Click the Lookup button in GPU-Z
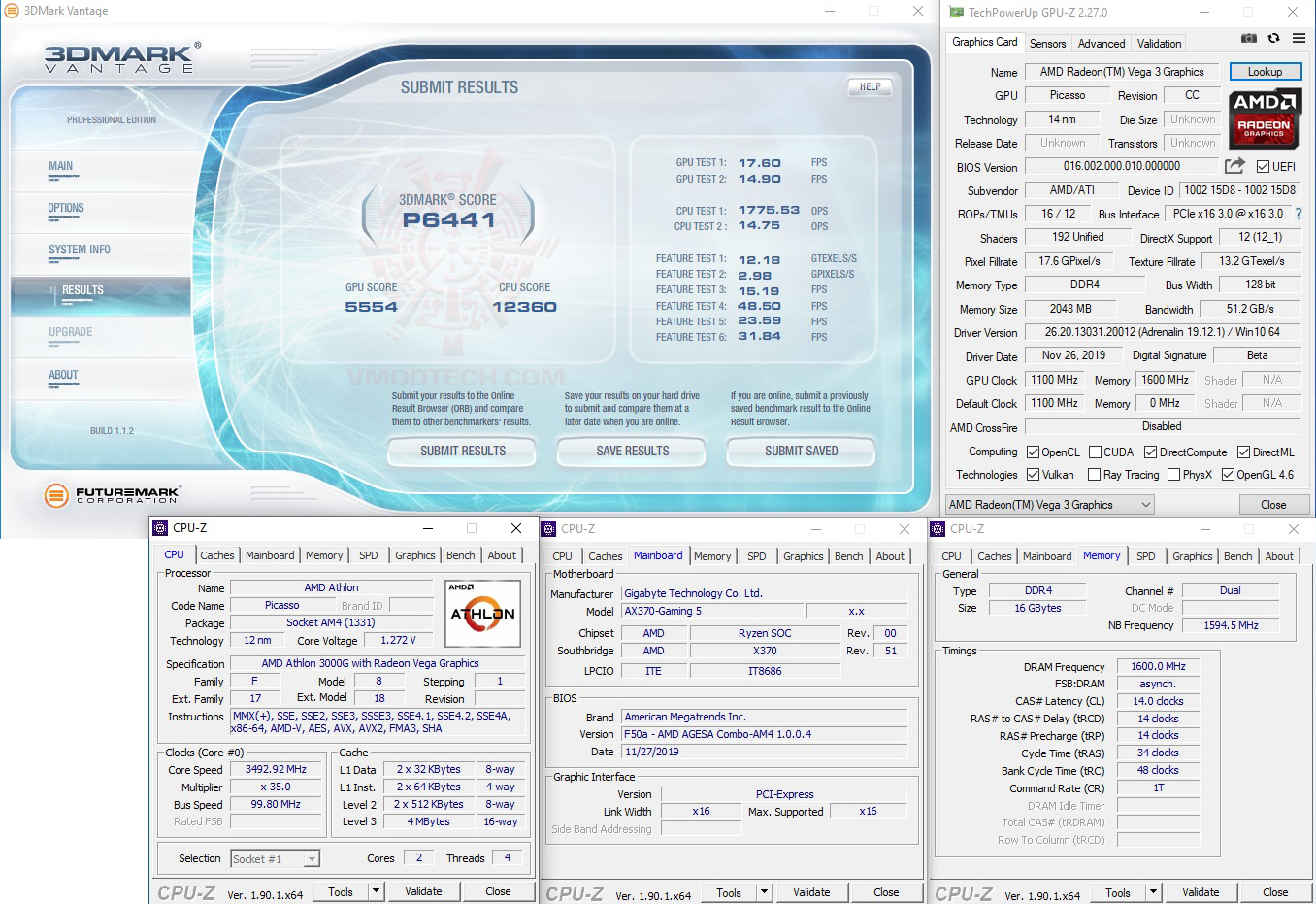The image size is (1316, 904). 1266,72
